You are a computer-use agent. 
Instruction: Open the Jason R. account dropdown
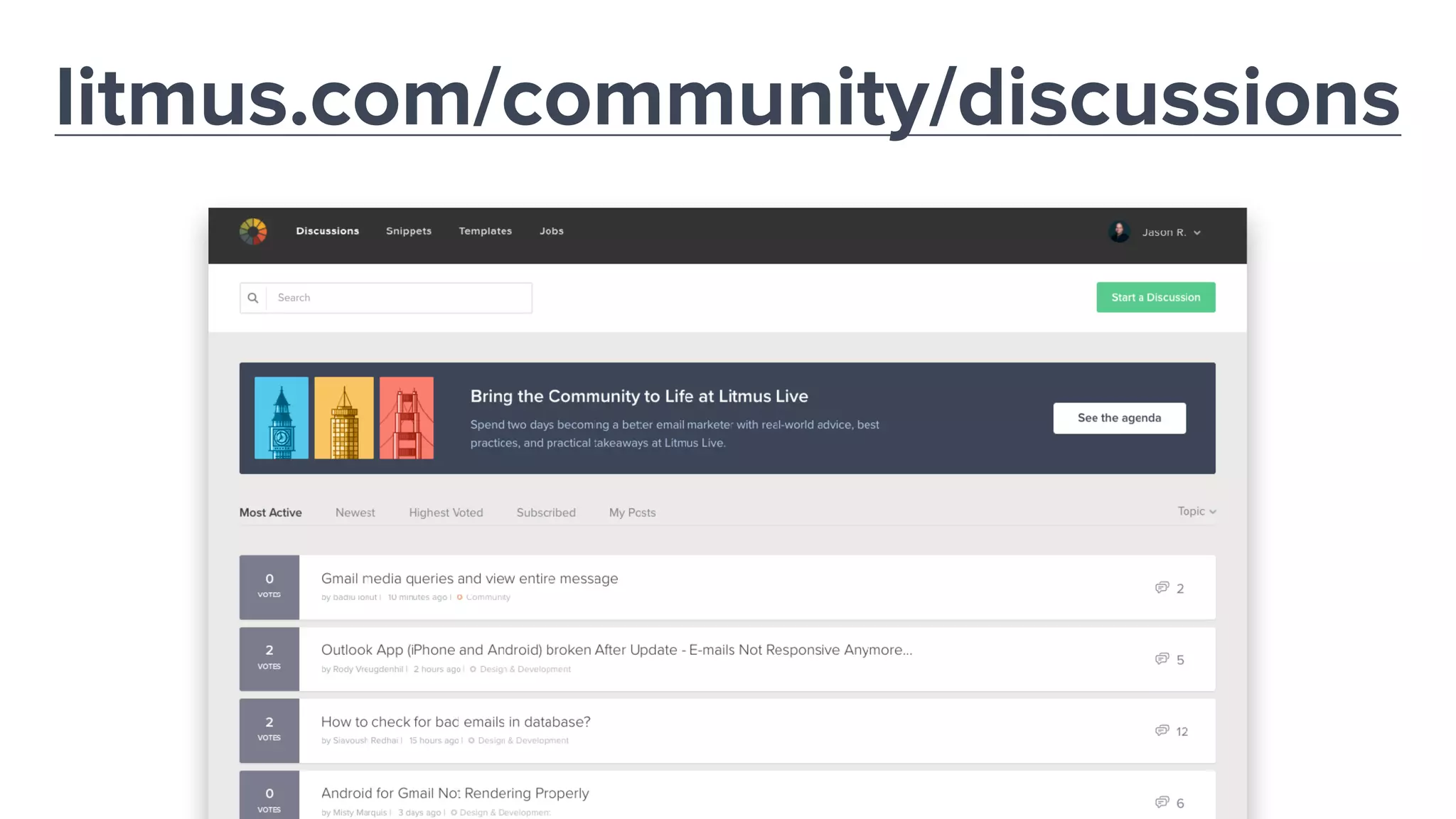1172,232
